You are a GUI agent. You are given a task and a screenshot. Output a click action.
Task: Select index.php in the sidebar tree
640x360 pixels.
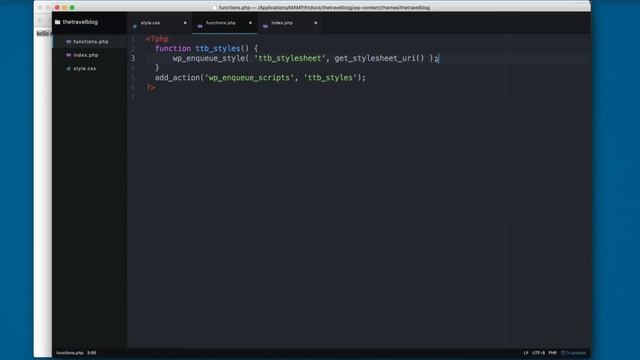(x=86, y=55)
